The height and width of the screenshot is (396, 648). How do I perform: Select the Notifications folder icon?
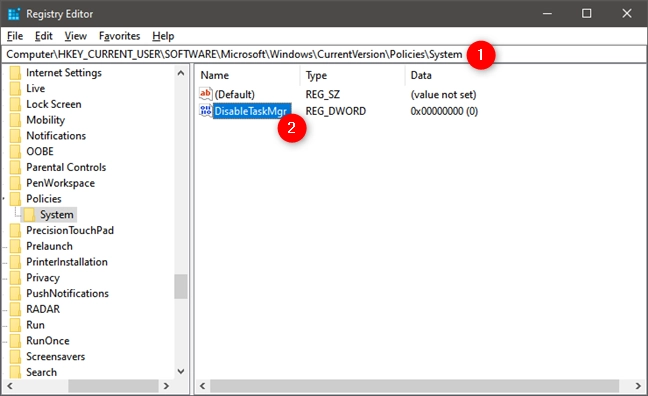point(15,136)
